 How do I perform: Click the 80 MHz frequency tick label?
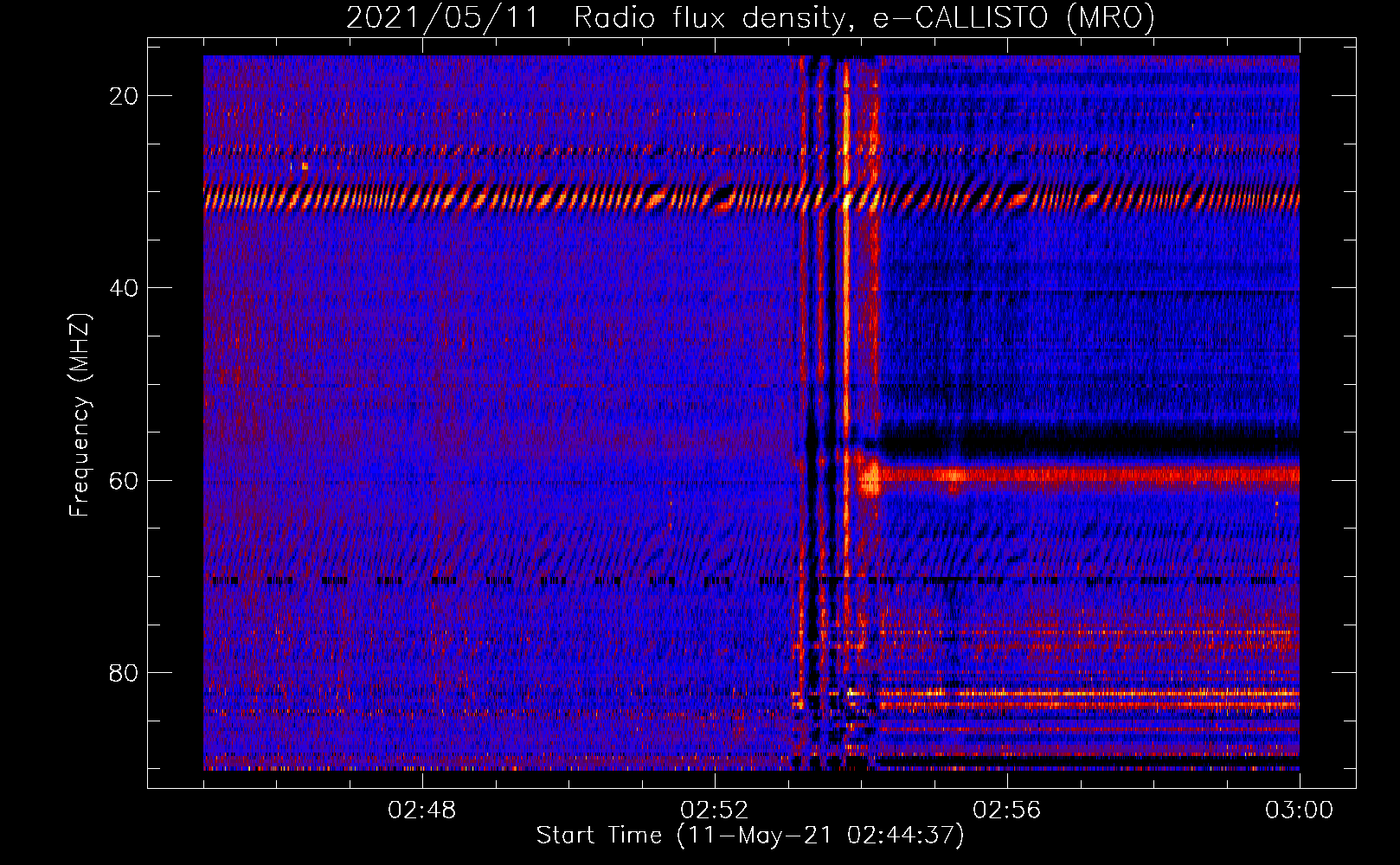click(124, 672)
